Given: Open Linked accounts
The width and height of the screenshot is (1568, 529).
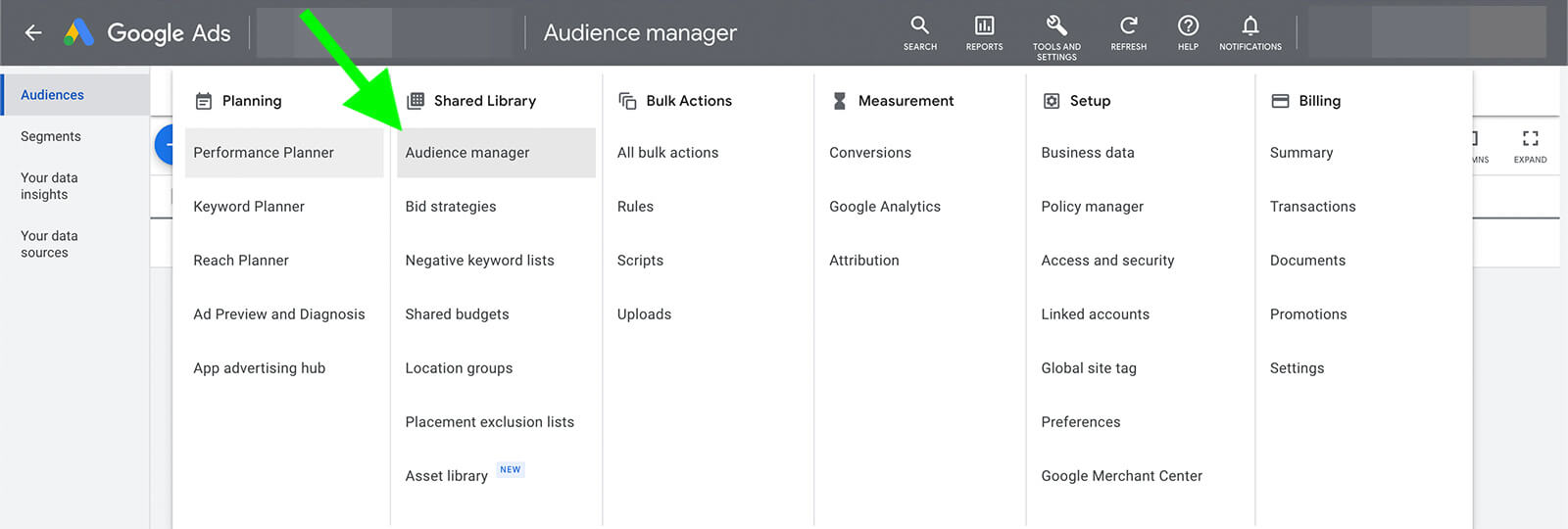Looking at the screenshot, I should [1096, 314].
